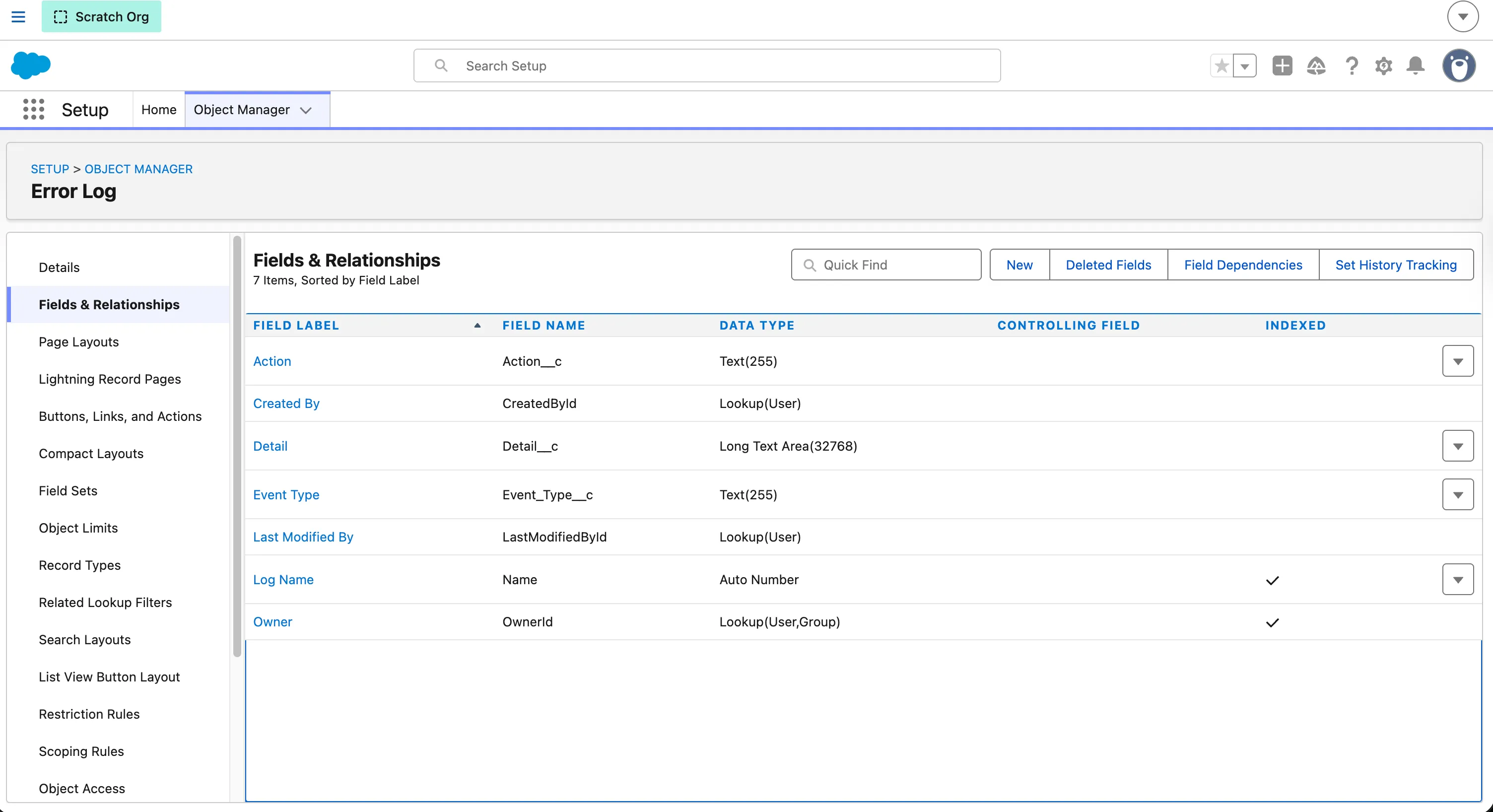Click the Scratch Org badge
The width and height of the screenshot is (1493, 812).
click(x=101, y=17)
